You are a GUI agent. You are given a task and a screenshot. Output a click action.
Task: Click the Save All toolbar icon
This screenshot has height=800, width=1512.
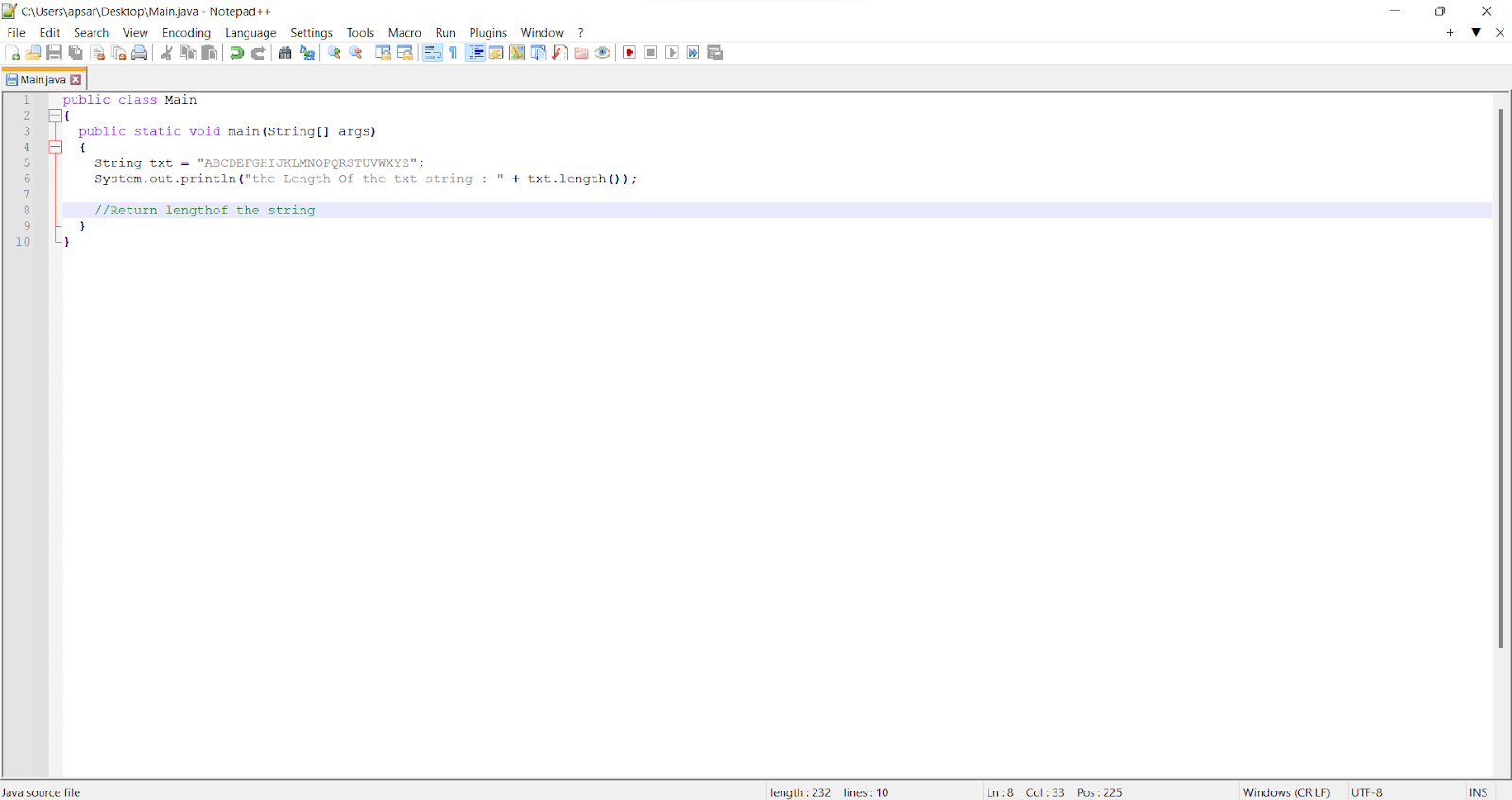click(76, 53)
